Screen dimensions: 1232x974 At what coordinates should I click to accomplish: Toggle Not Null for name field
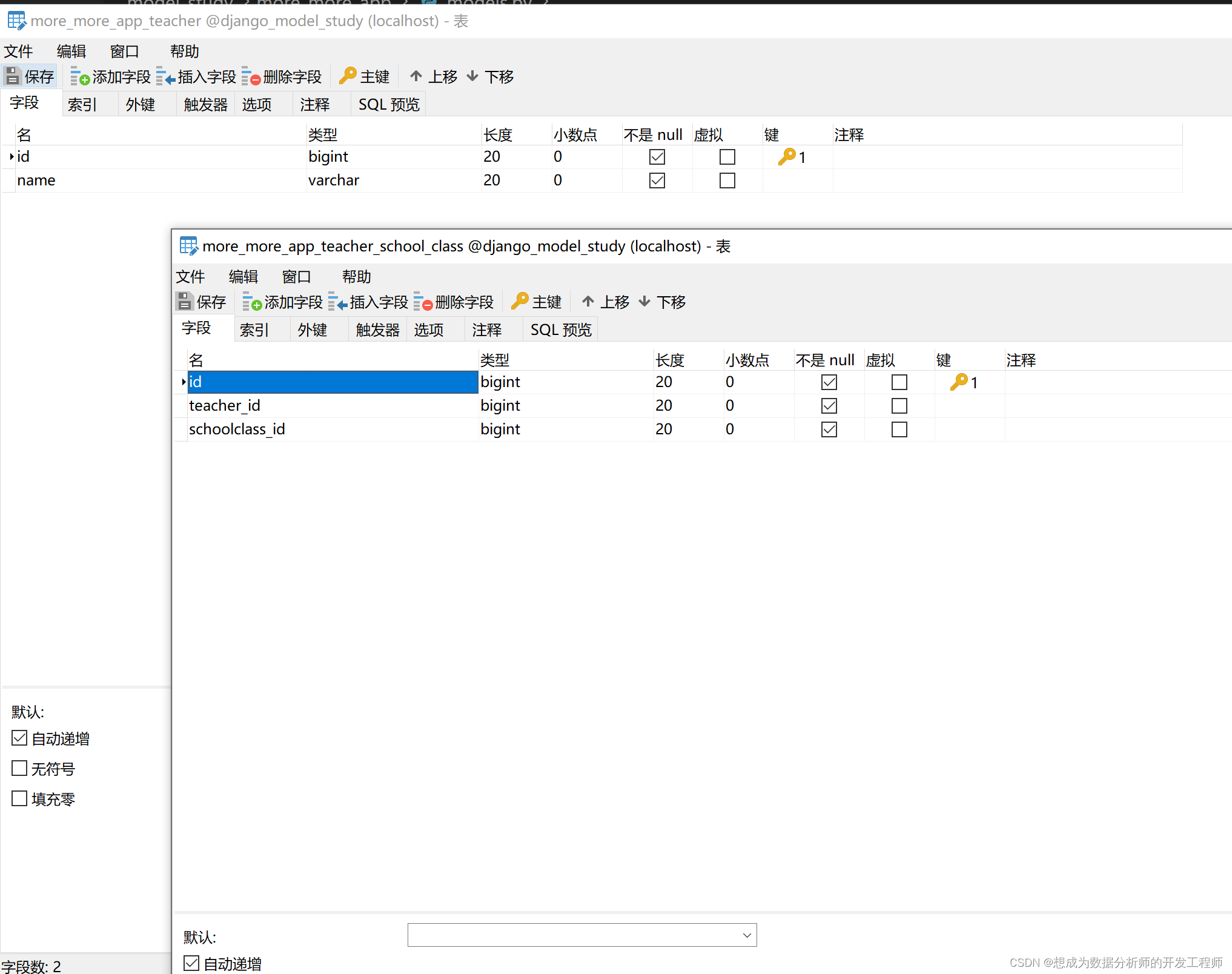(657, 181)
